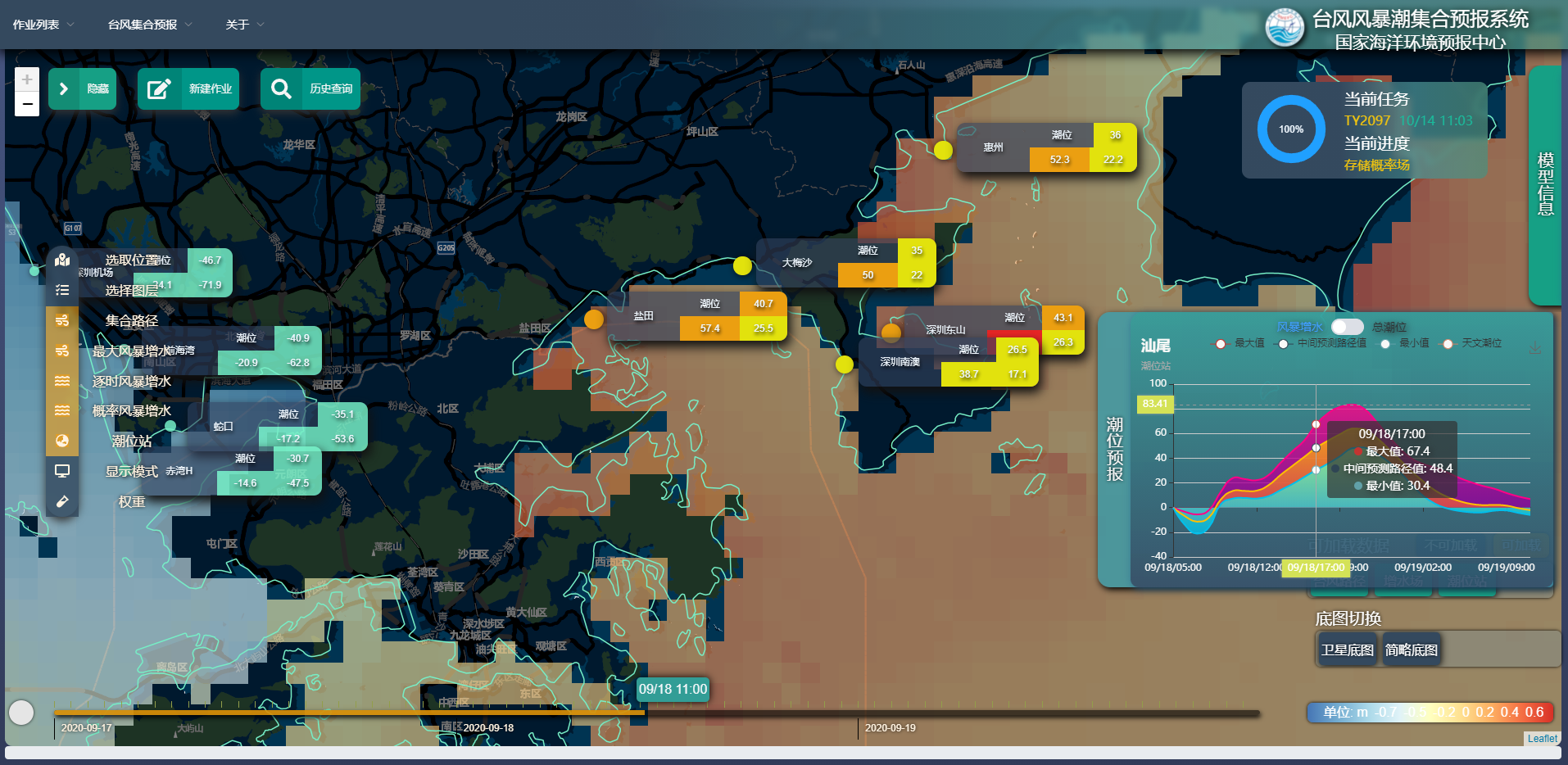
Task: Select the 逐时风暴增水 waves icon
Action: coord(62,381)
